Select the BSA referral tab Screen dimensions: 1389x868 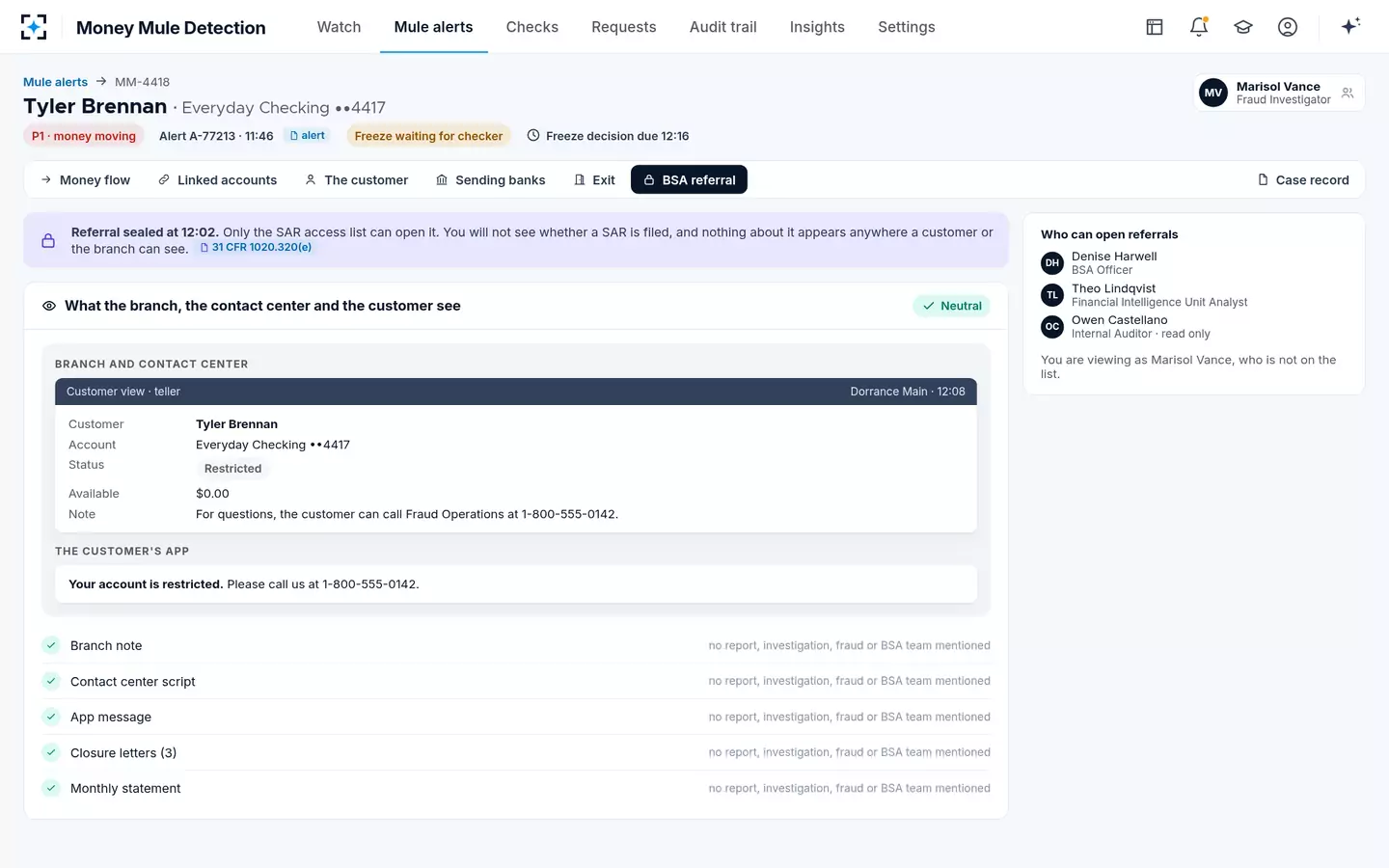(x=689, y=180)
